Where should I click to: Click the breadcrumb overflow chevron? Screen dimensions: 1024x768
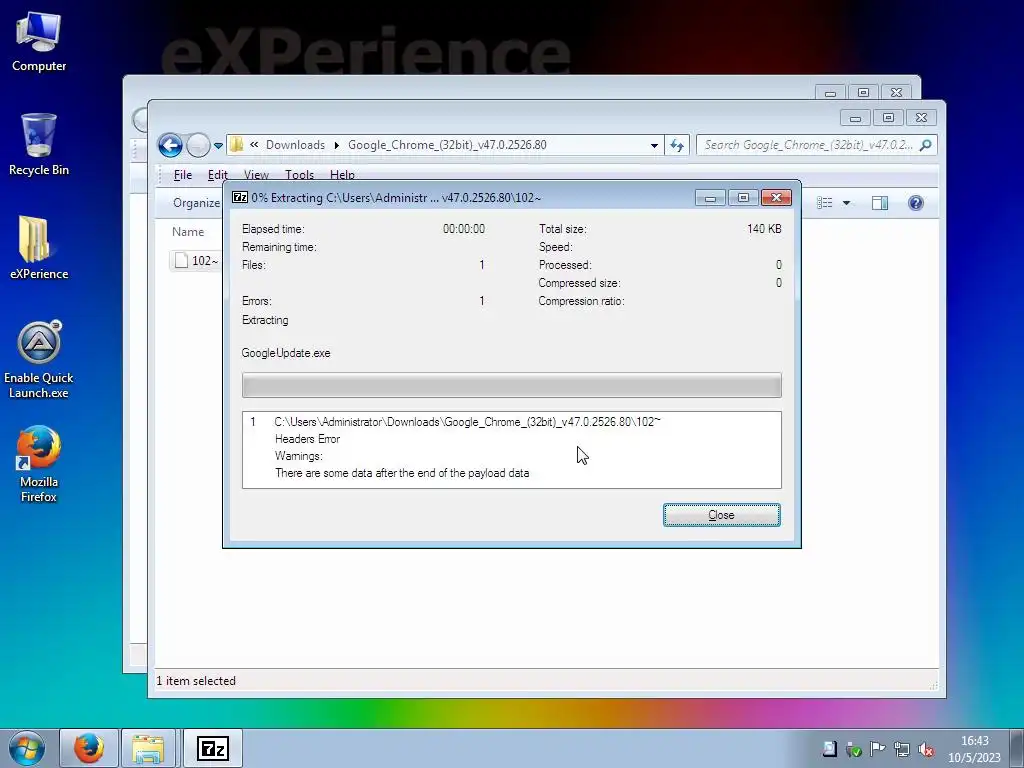[x=254, y=145]
